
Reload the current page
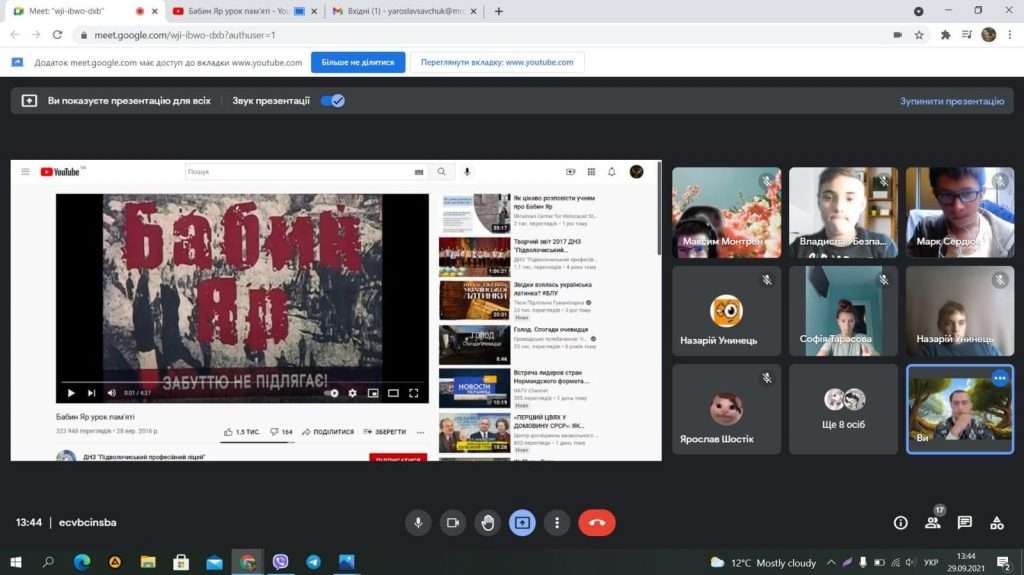57,35
